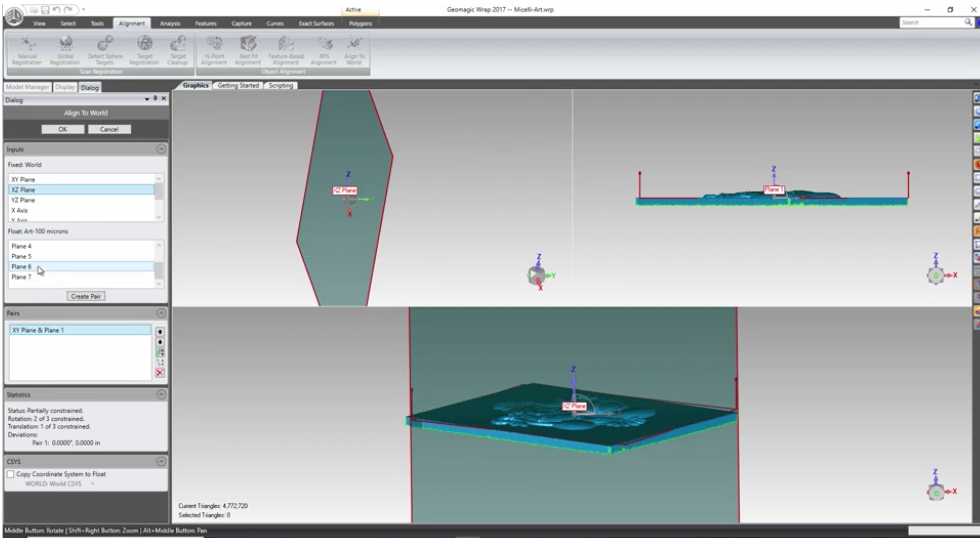
Task: Open the Capture ribbon tab
Action: click(x=241, y=23)
